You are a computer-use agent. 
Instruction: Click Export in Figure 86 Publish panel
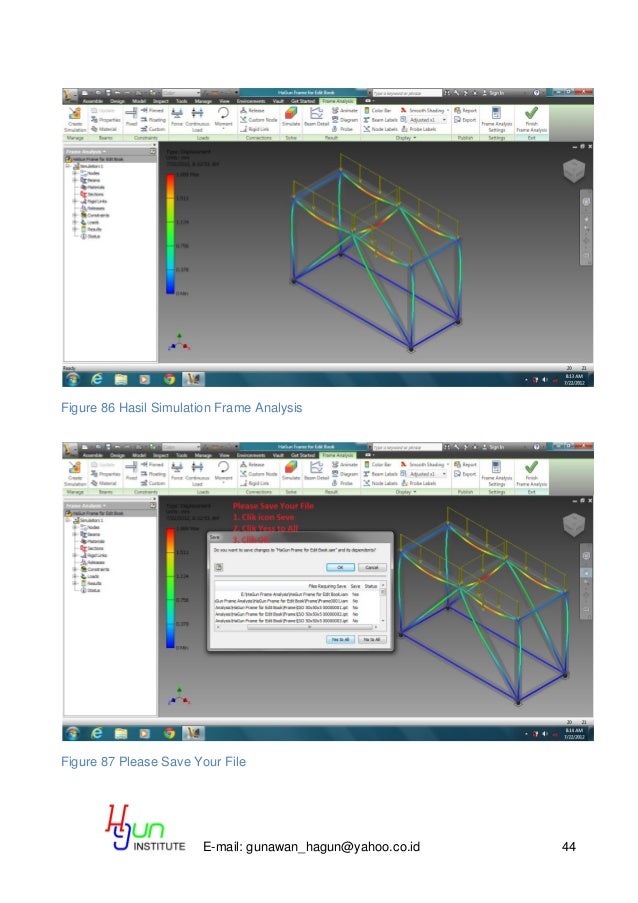[465, 120]
